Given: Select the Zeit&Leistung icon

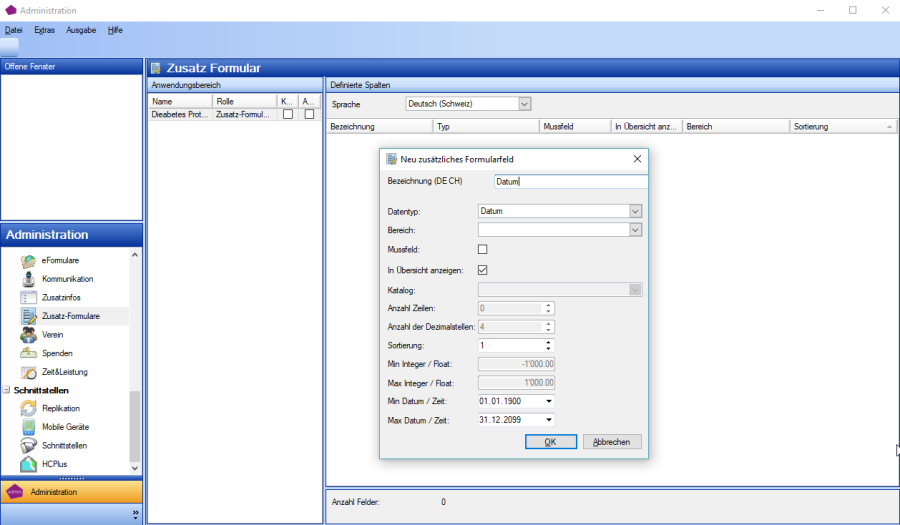Looking at the screenshot, I should (x=29, y=372).
